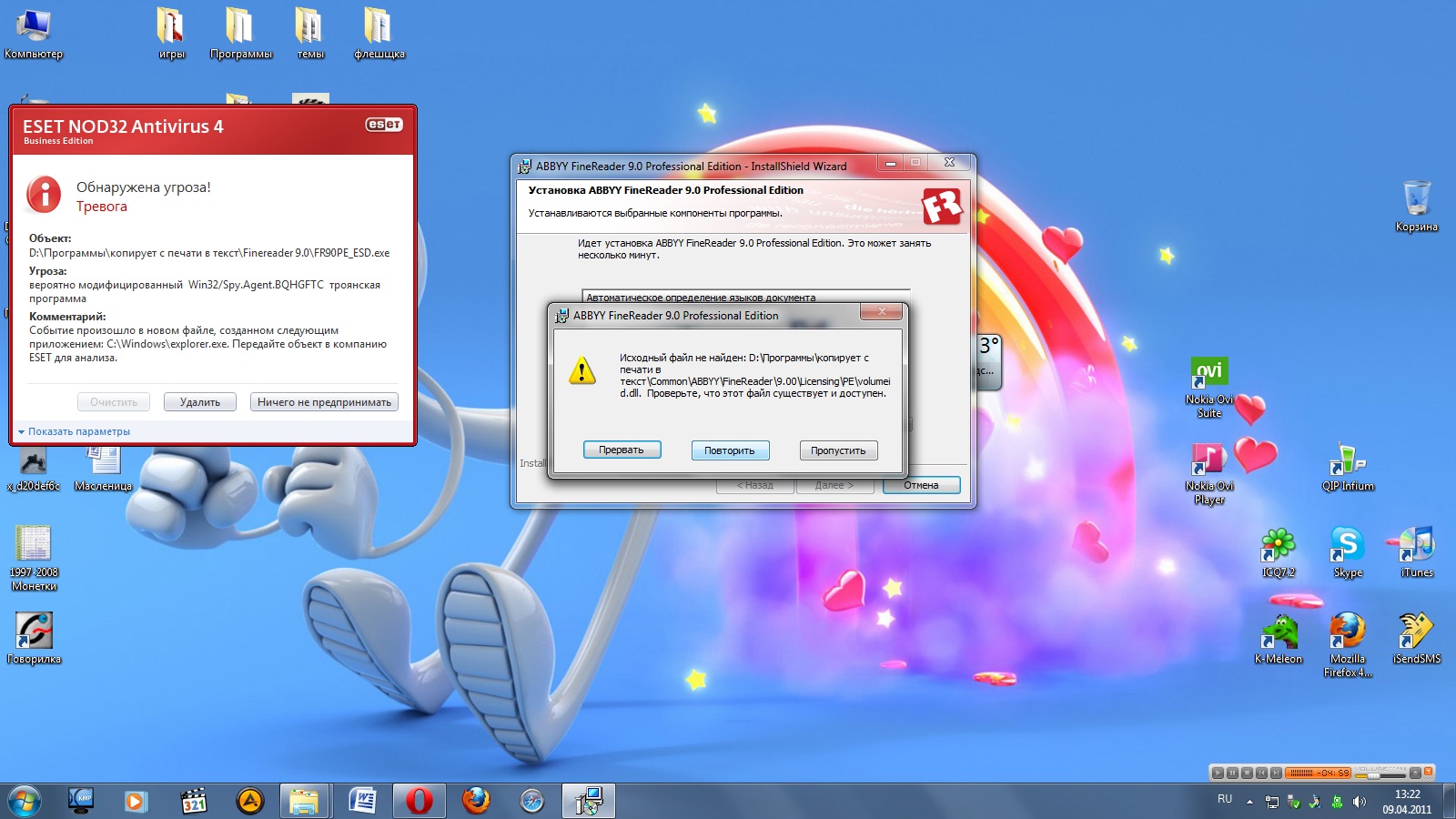Click Previous track on player widget
Viewport: 1456px width, 819px height.
coord(1261,773)
